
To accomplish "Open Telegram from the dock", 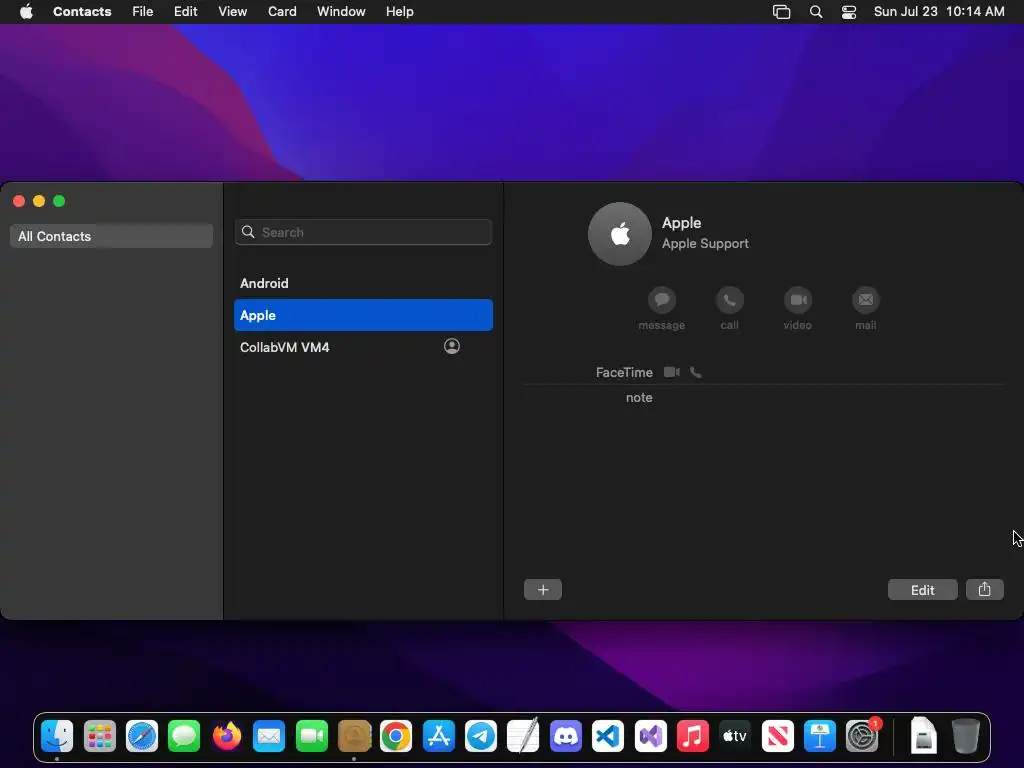I will pos(481,736).
